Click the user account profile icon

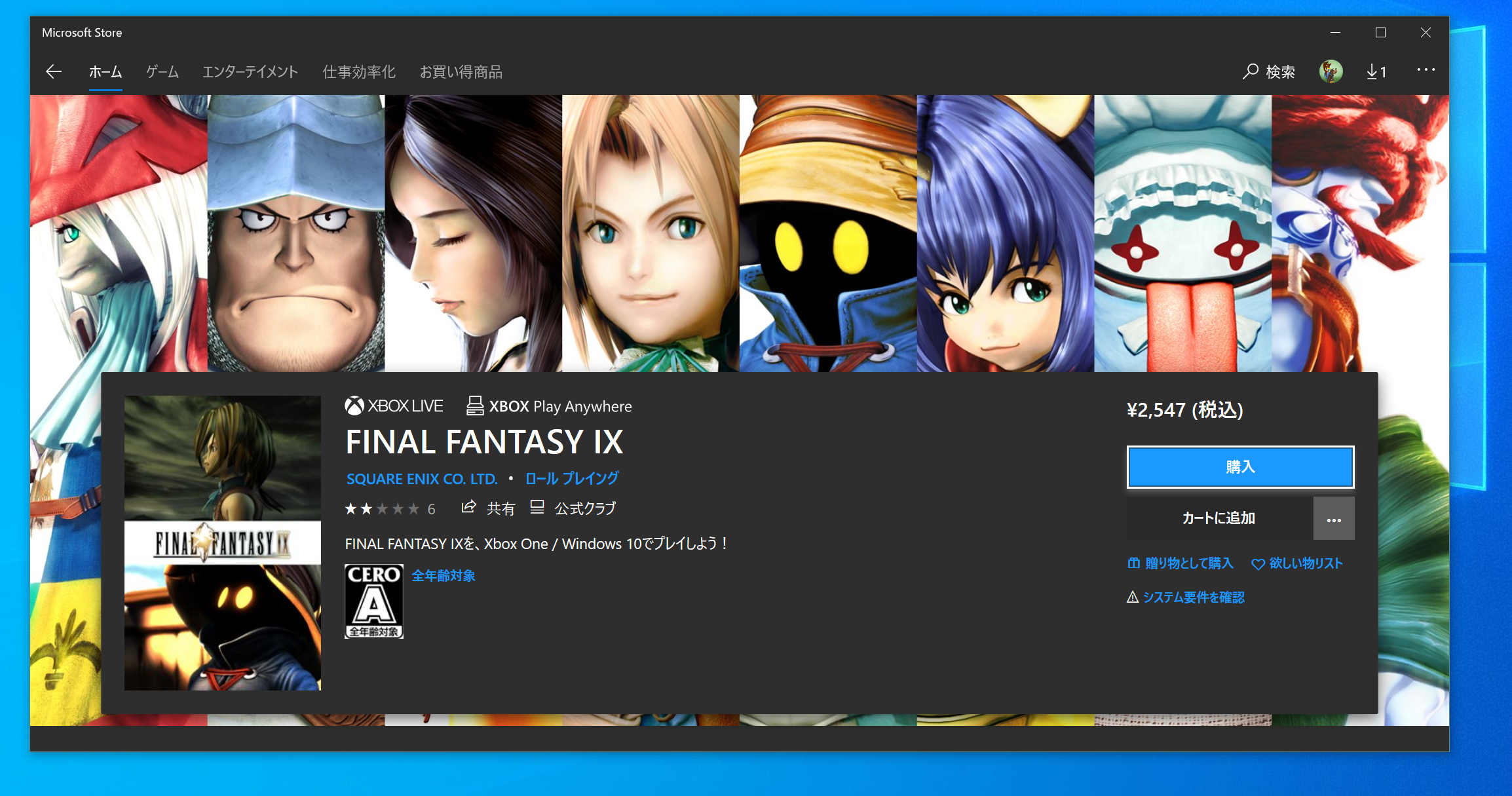point(1330,72)
